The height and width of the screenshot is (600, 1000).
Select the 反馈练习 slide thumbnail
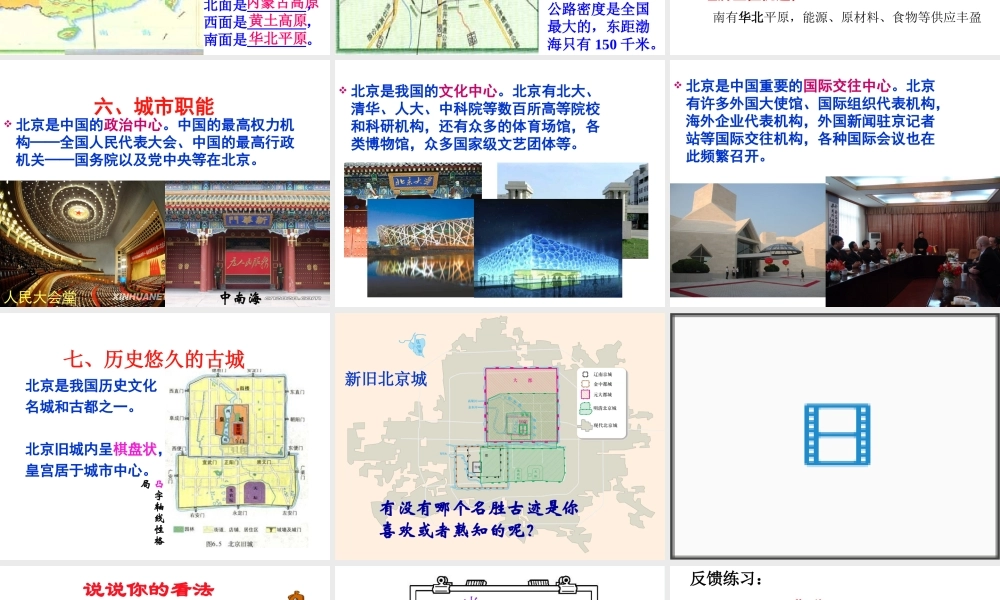[835, 583]
